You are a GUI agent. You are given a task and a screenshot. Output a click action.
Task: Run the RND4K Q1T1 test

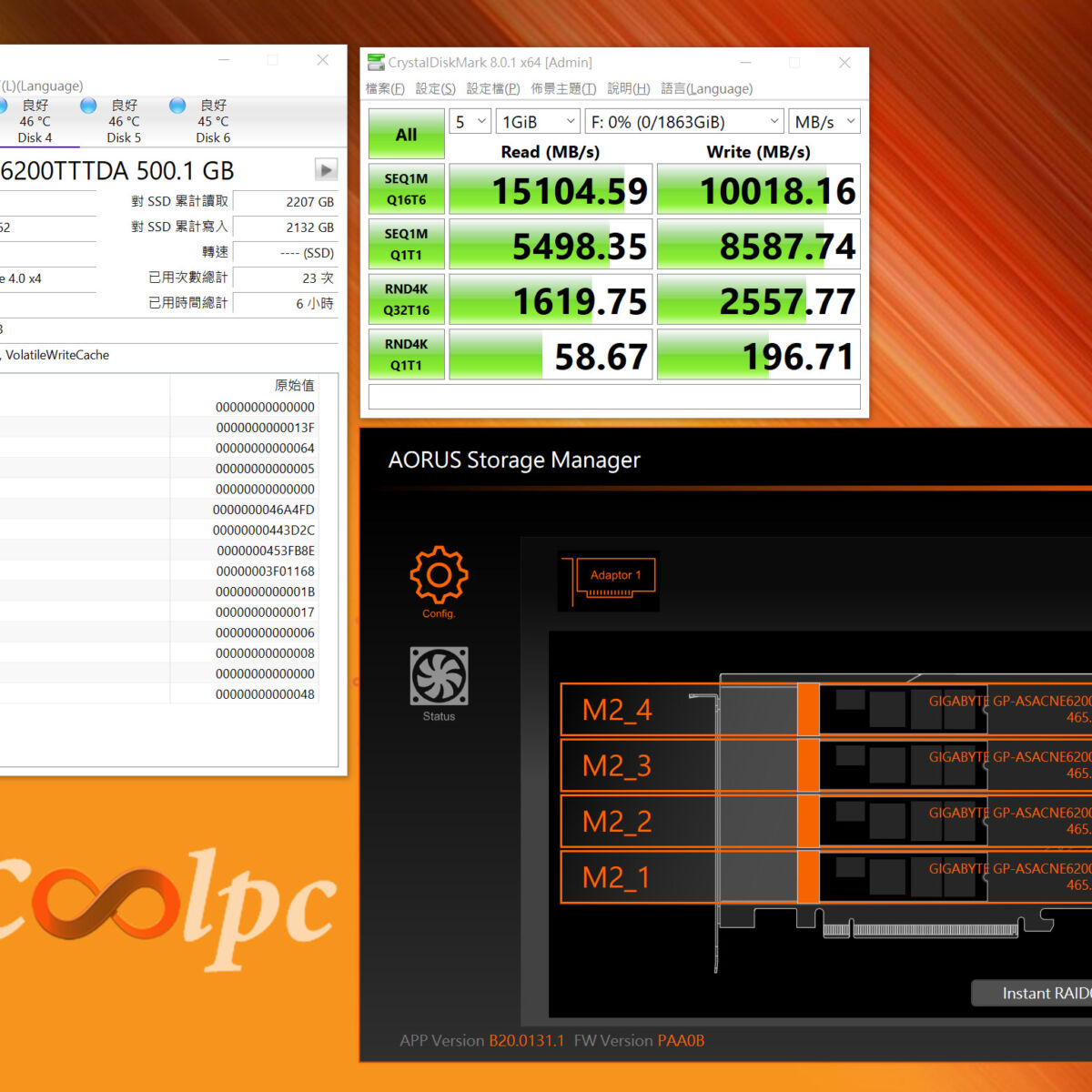click(406, 354)
